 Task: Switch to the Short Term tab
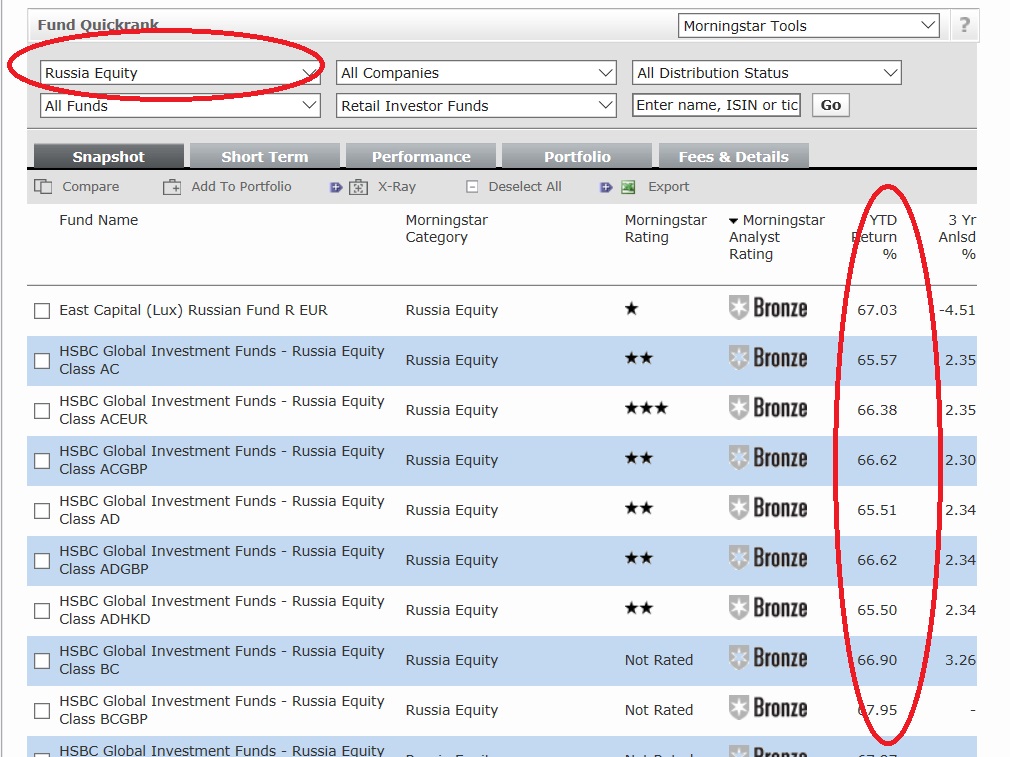click(x=265, y=157)
